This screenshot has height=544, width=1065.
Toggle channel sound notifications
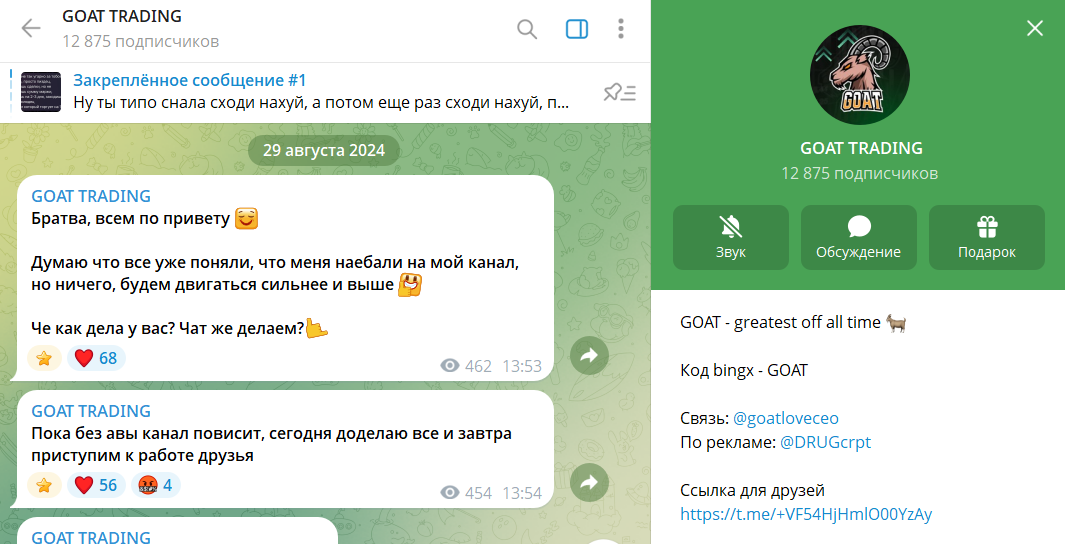pos(730,237)
